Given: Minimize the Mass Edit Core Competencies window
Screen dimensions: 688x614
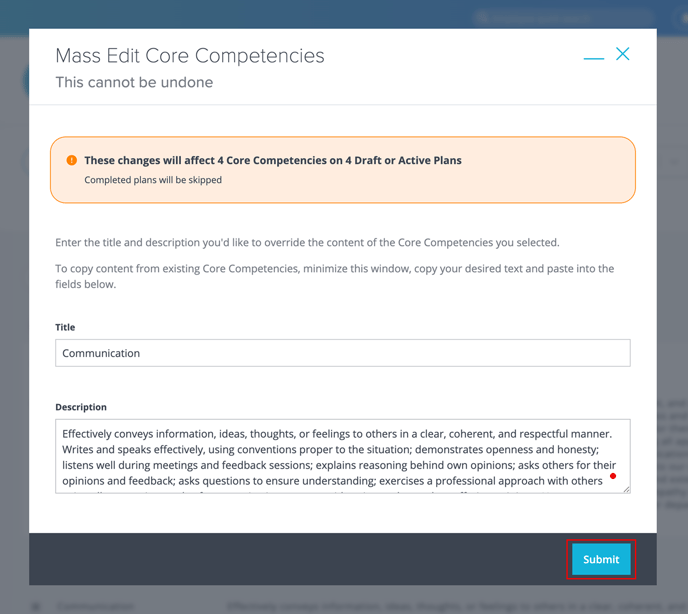Looking at the screenshot, I should point(594,58).
